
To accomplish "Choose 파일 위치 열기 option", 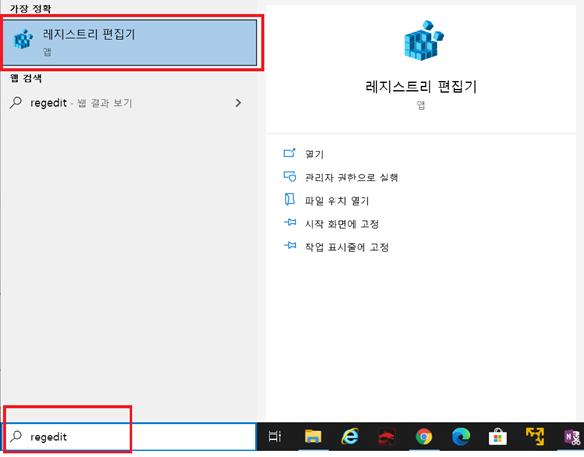I will pos(337,201).
